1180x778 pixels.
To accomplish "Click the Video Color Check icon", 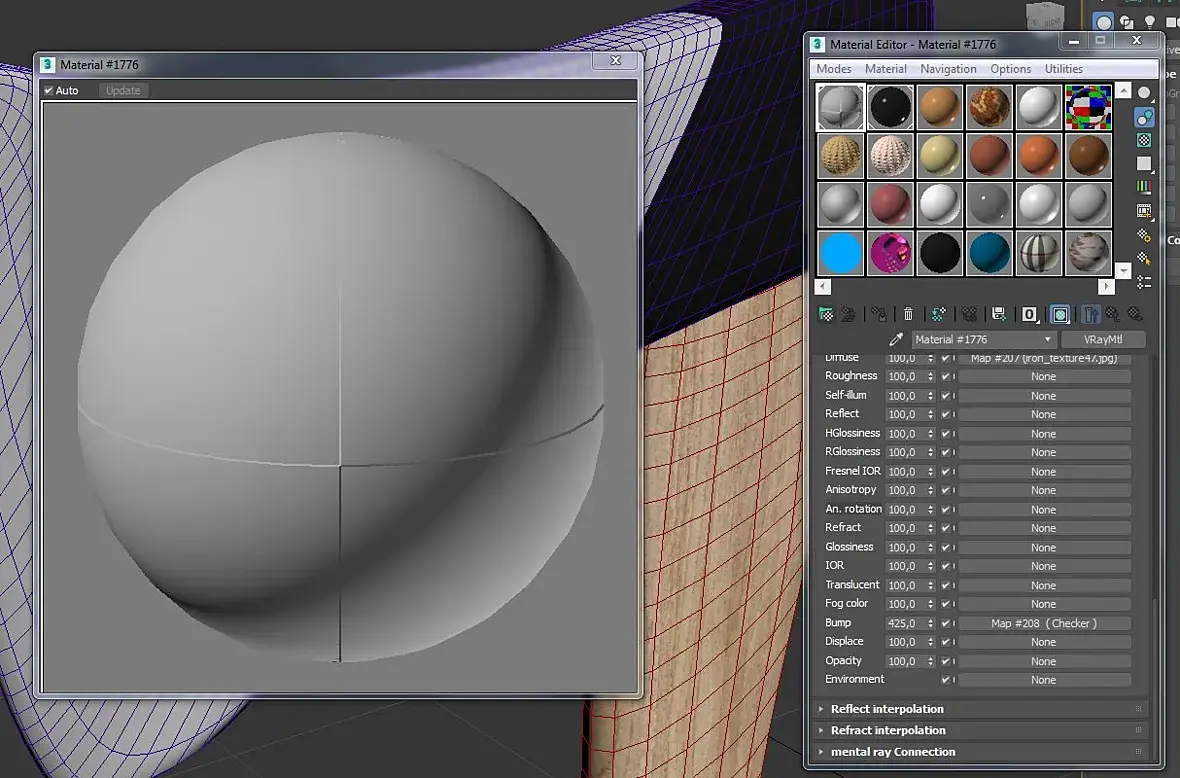I will [x=1145, y=187].
